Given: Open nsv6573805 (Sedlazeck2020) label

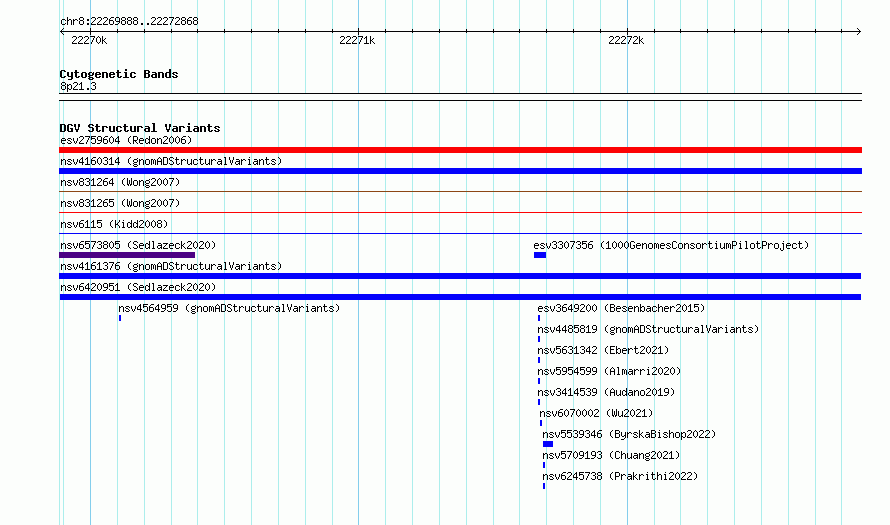Looking at the screenshot, I should 138,245.
